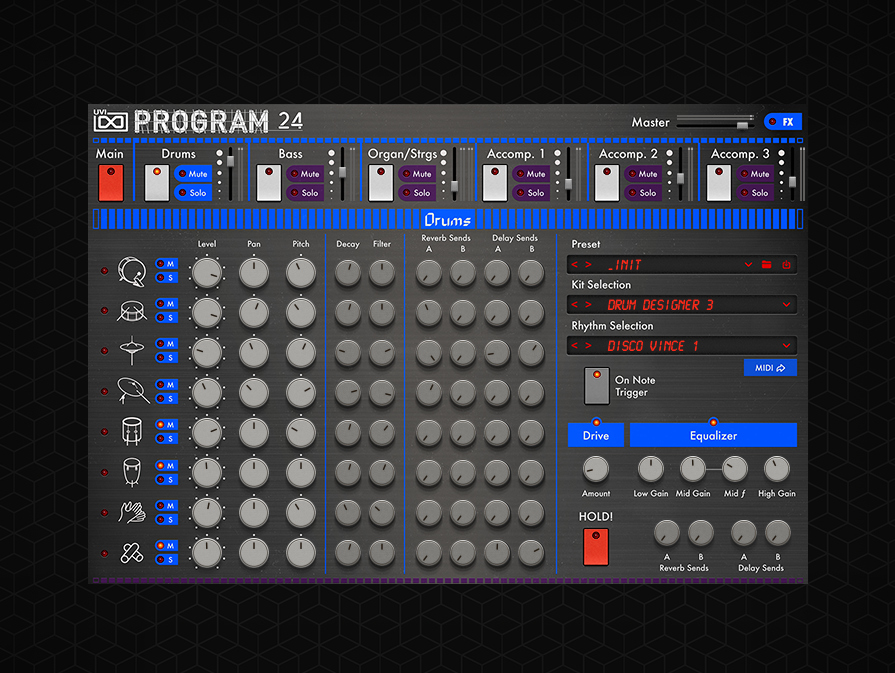Toggle the red HOLD! button
895x673 pixels.
click(596, 547)
